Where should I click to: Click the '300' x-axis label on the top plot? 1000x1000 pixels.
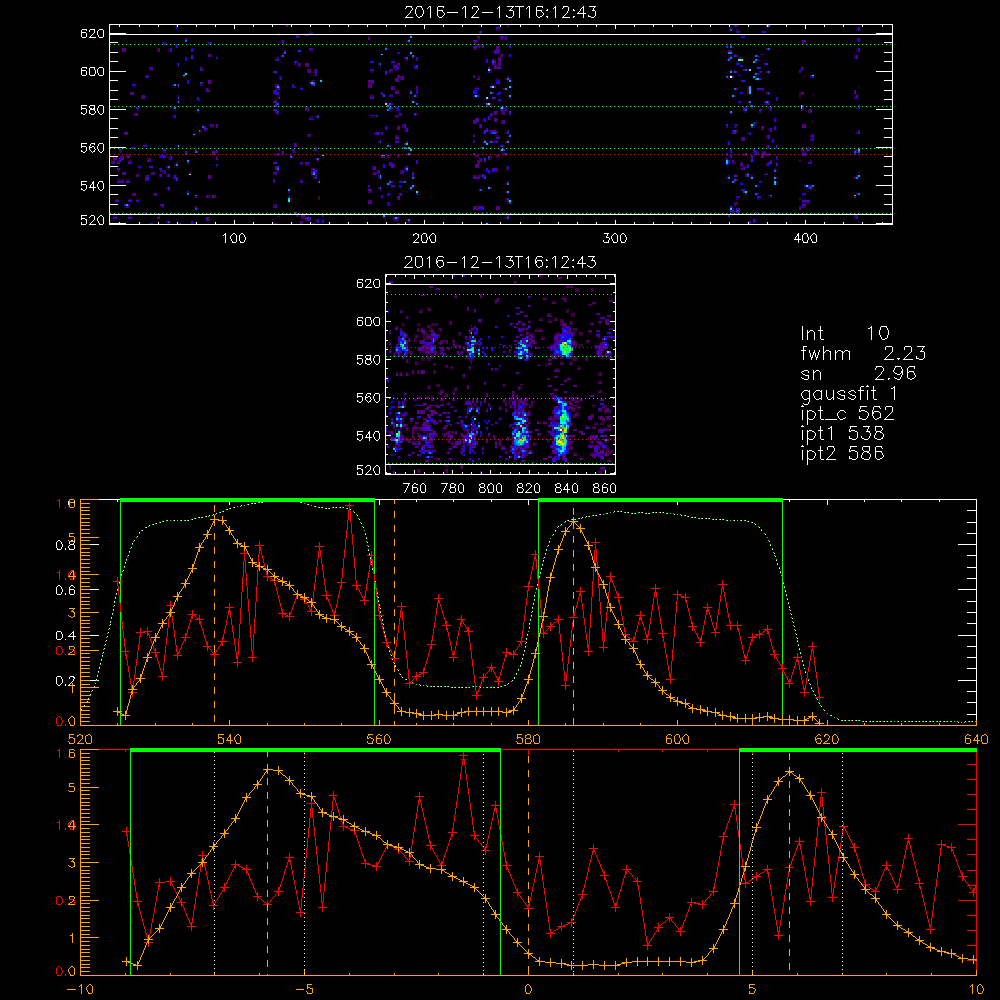click(615, 239)
